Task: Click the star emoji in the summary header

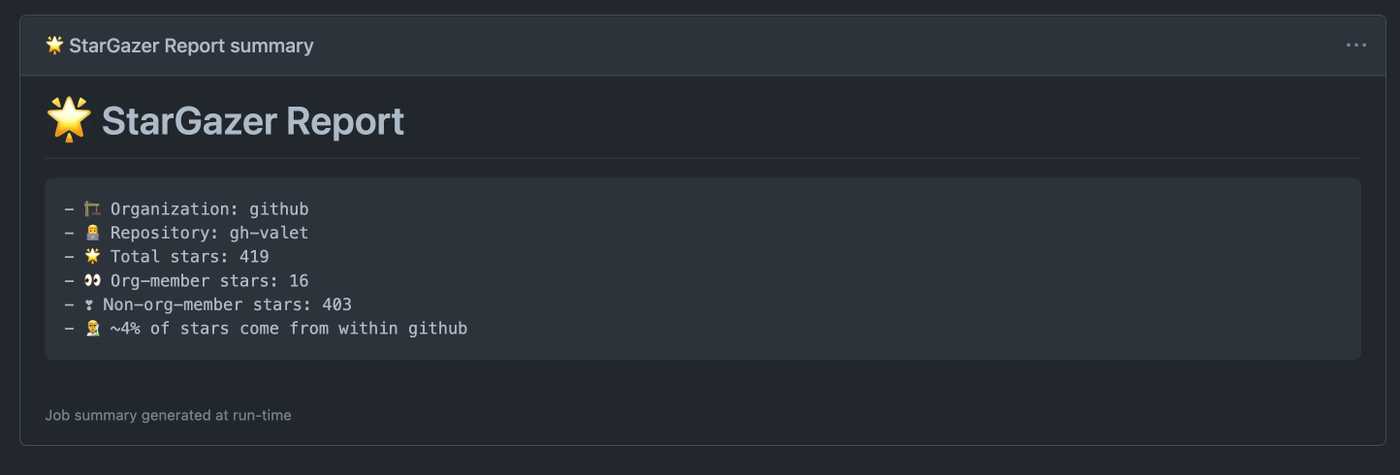Action: point(55,45)
